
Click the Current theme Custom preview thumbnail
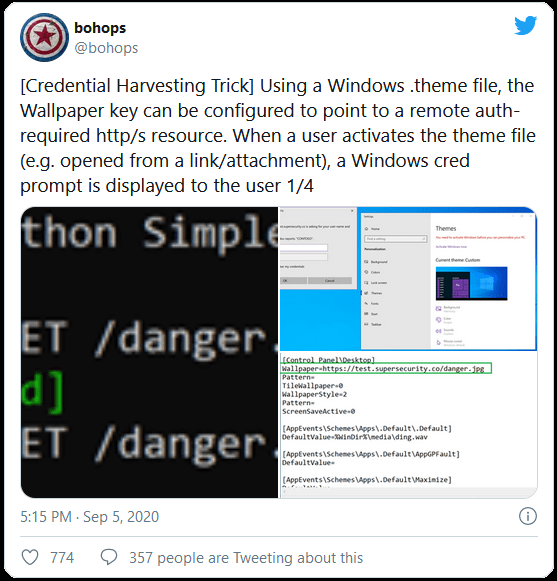click(x=471, y=283)
